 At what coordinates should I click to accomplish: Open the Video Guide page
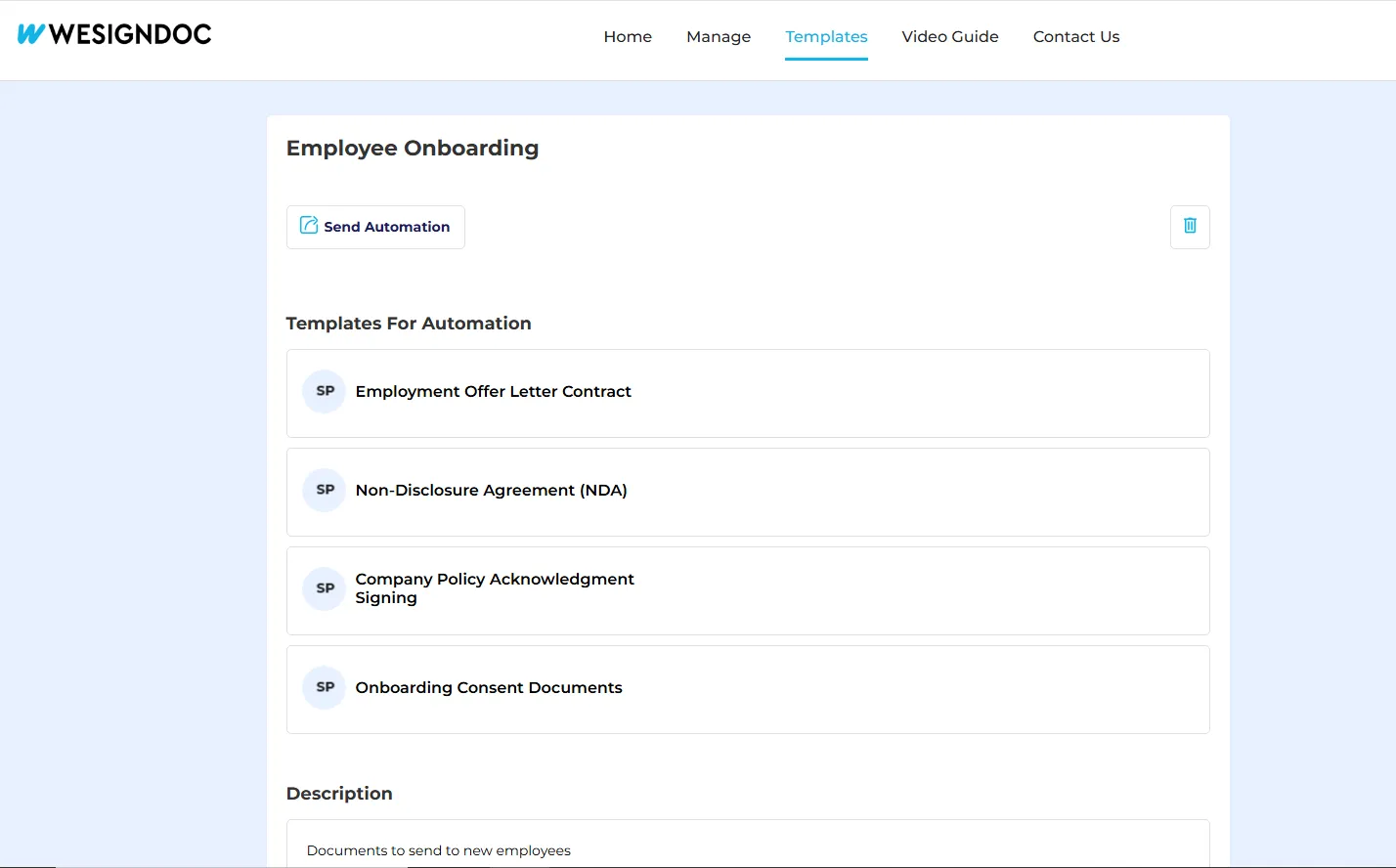tap(949, 37)
